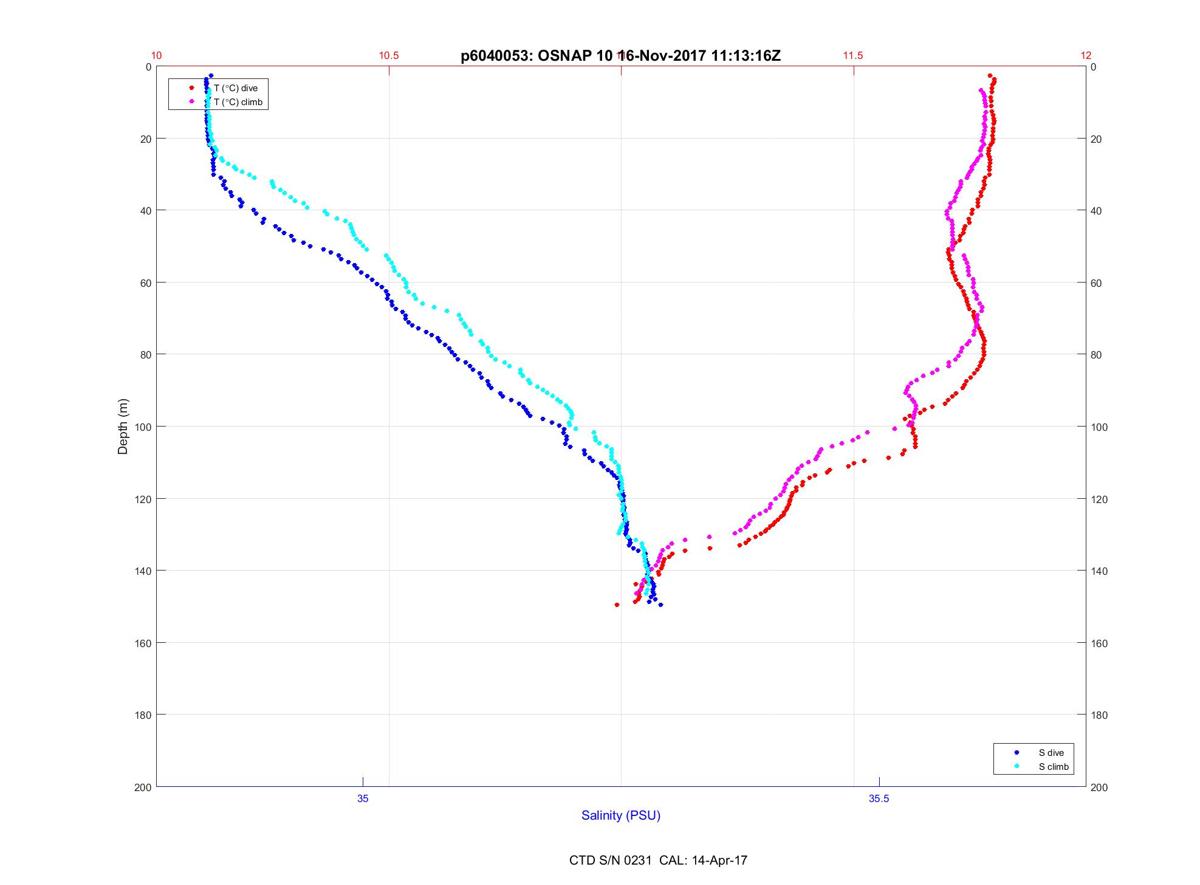The width and height of the screenshot is (1200, 885).
Task: Click the magenta marker for T climb legend
Action: pyautogui.click(x=191, y=102)
